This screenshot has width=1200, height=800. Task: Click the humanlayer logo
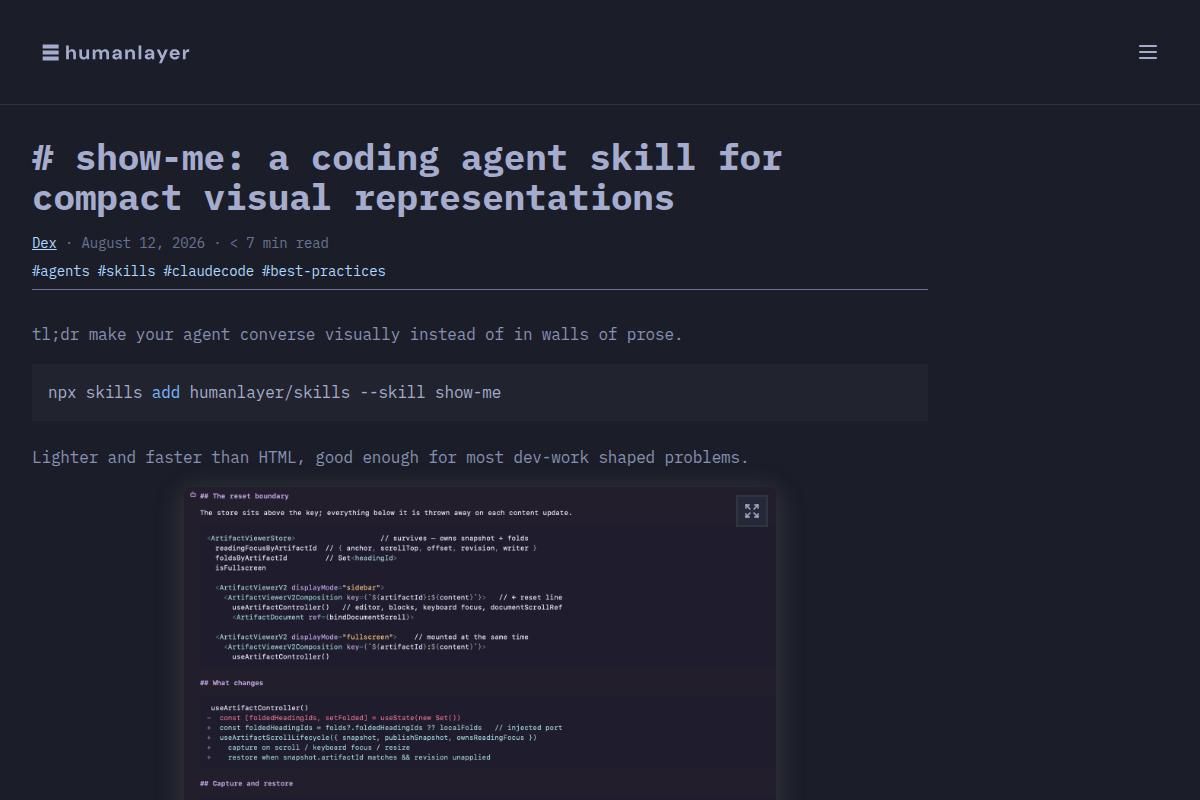(116, 53)
